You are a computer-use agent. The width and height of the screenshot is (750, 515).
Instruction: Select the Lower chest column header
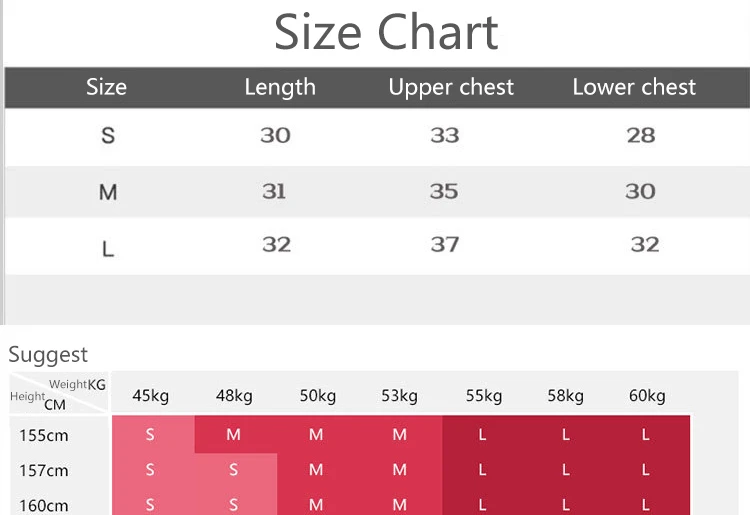(634, 87)
